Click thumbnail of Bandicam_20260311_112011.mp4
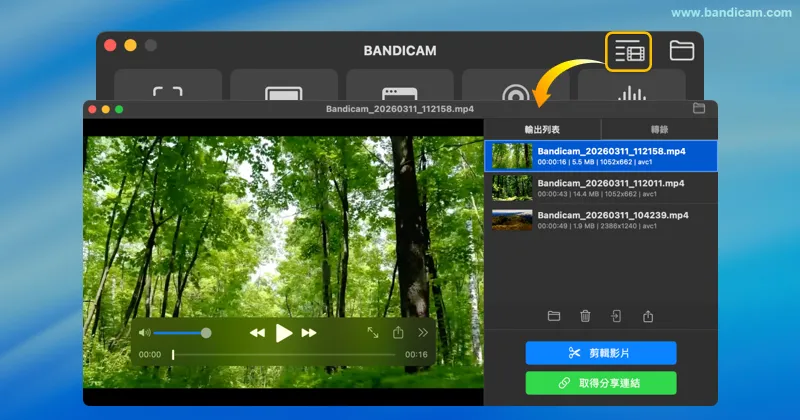The width and height of the screenshot is (800, 420). (512, 188)
